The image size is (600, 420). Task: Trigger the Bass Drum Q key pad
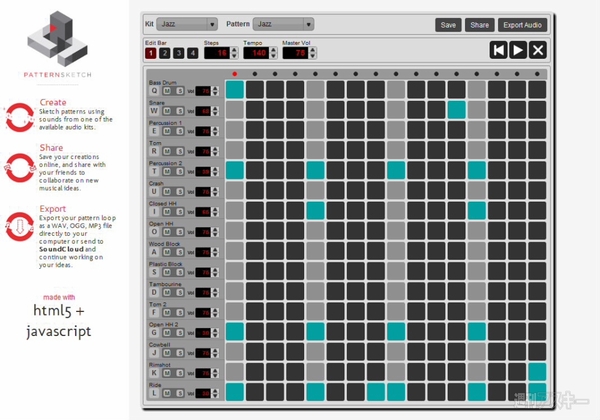click(153, 90)
